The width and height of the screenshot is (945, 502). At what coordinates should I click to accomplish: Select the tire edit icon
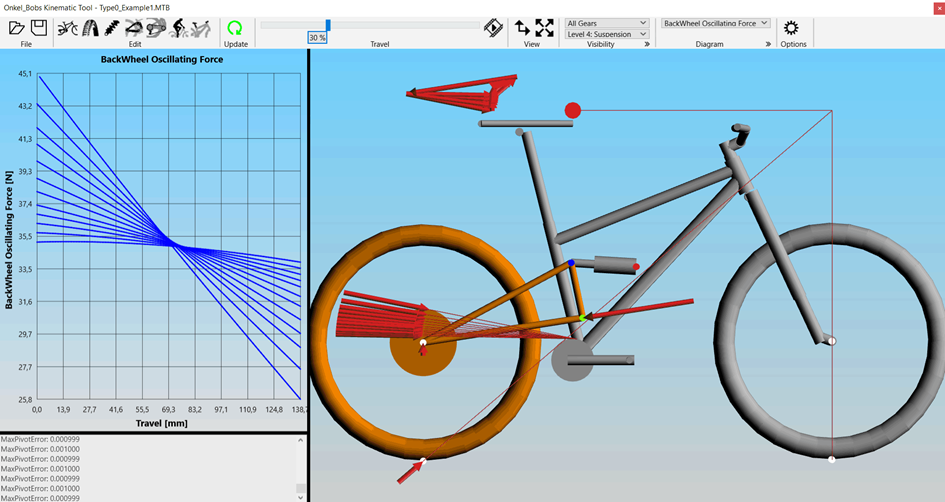pyautogui.click(x=90, y=28)
